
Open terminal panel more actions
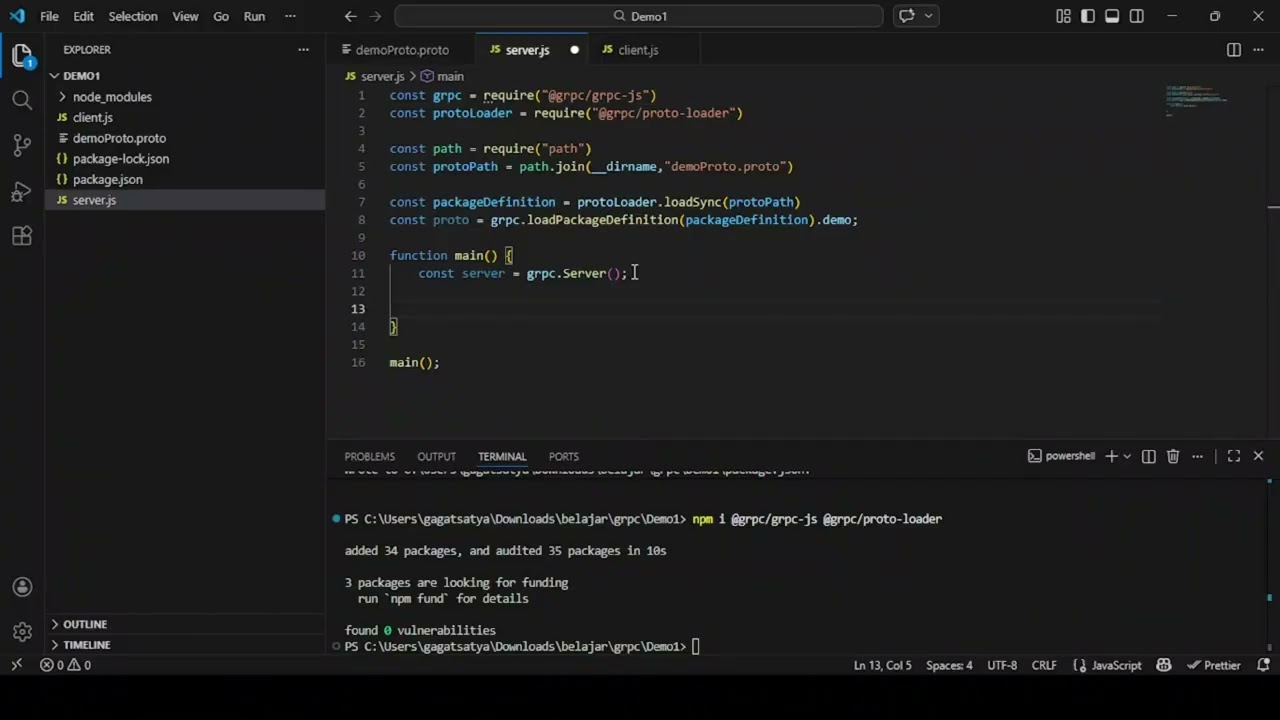pyautogui.click(x=1197, y=456)
